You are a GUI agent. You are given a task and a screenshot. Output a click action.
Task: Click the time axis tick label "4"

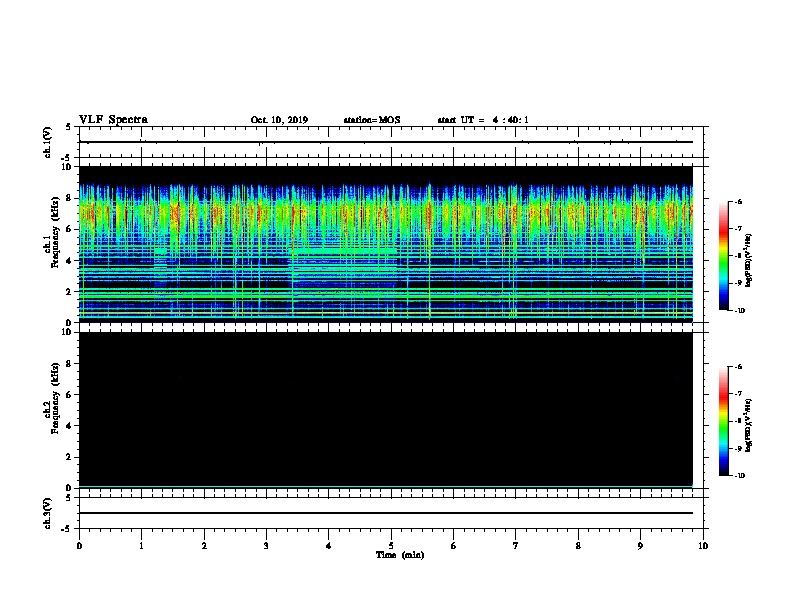(x=329, y=546)
